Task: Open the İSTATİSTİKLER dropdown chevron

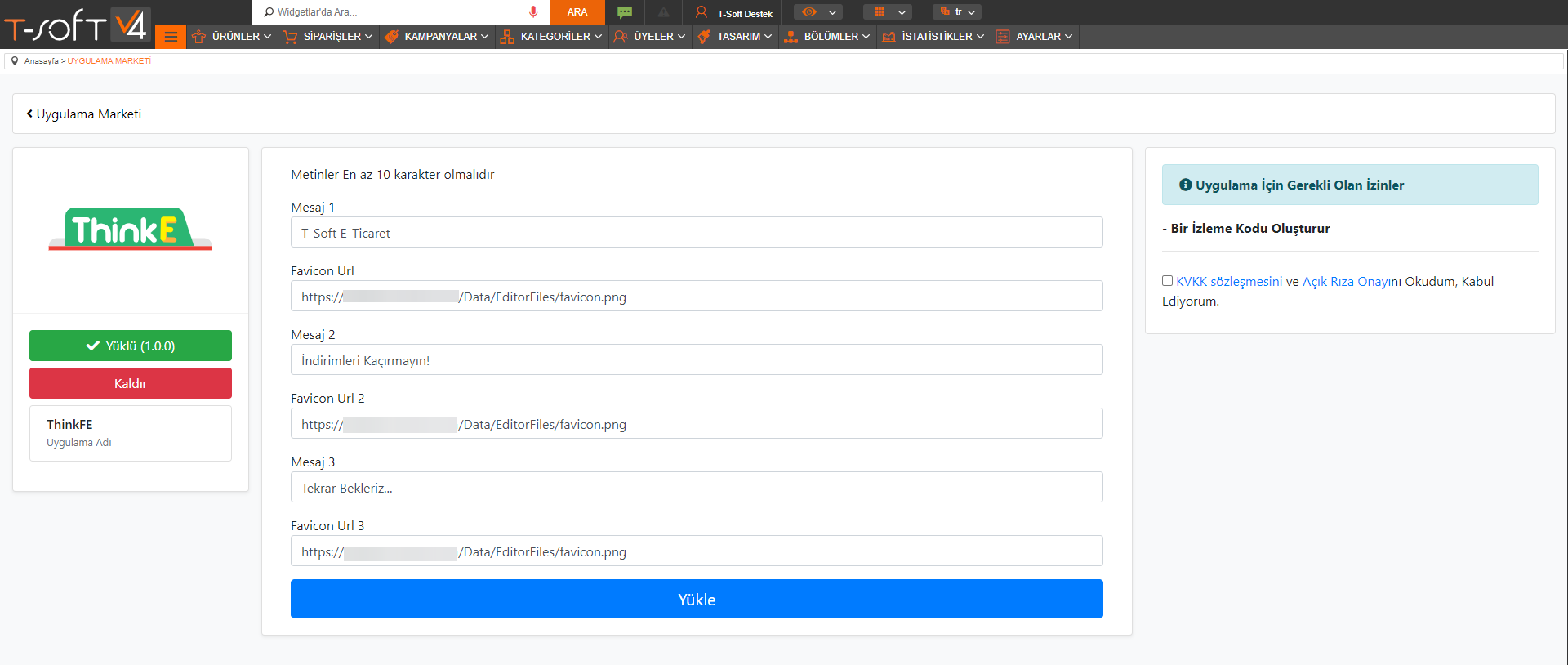Action: click(981, 37)
